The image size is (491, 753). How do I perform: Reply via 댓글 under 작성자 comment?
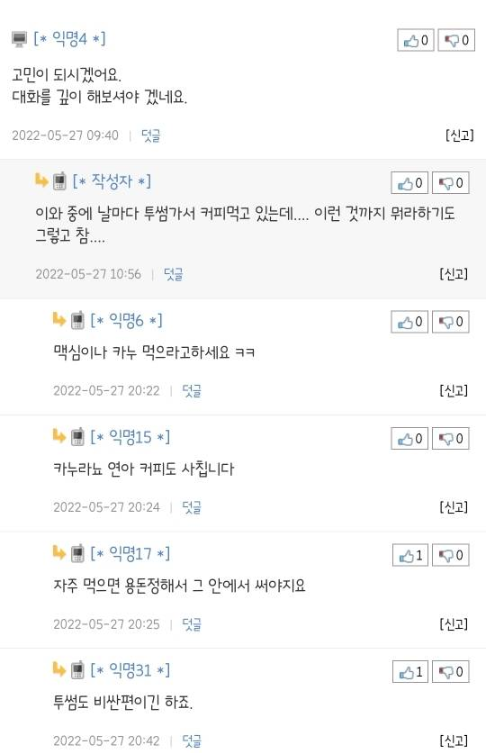[173, 274]
